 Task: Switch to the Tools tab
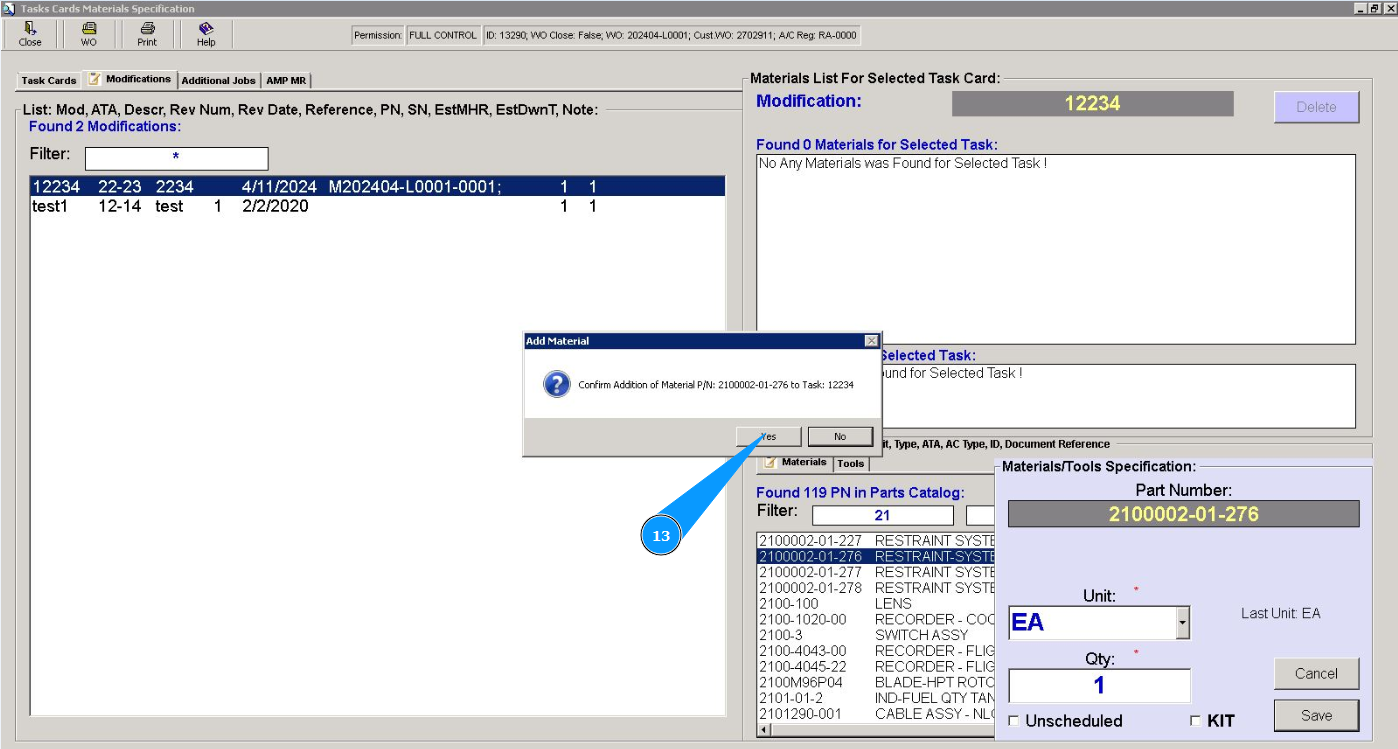point(851,464)
